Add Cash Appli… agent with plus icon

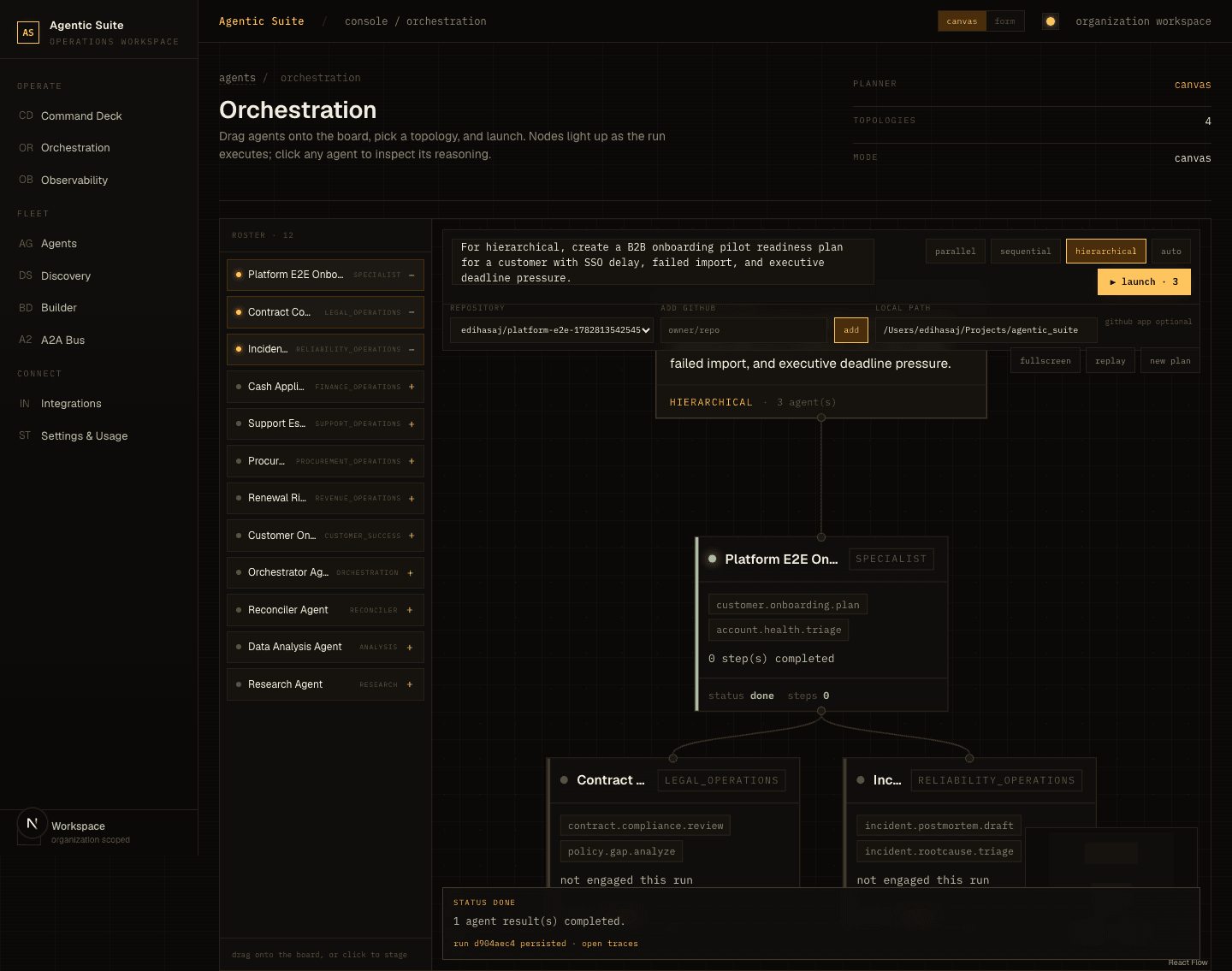412,387
